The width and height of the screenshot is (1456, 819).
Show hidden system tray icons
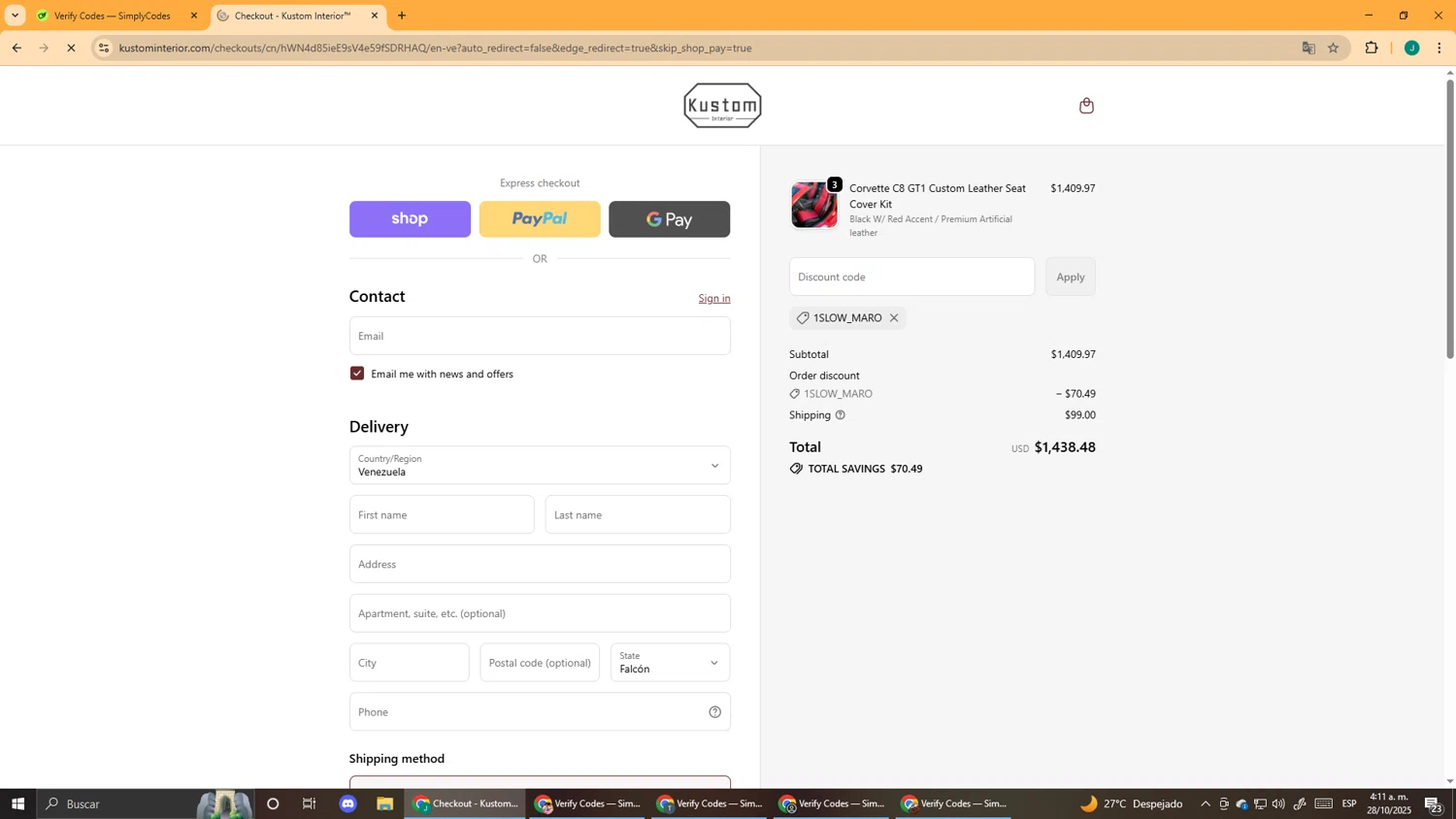(x=1206, y=803)
